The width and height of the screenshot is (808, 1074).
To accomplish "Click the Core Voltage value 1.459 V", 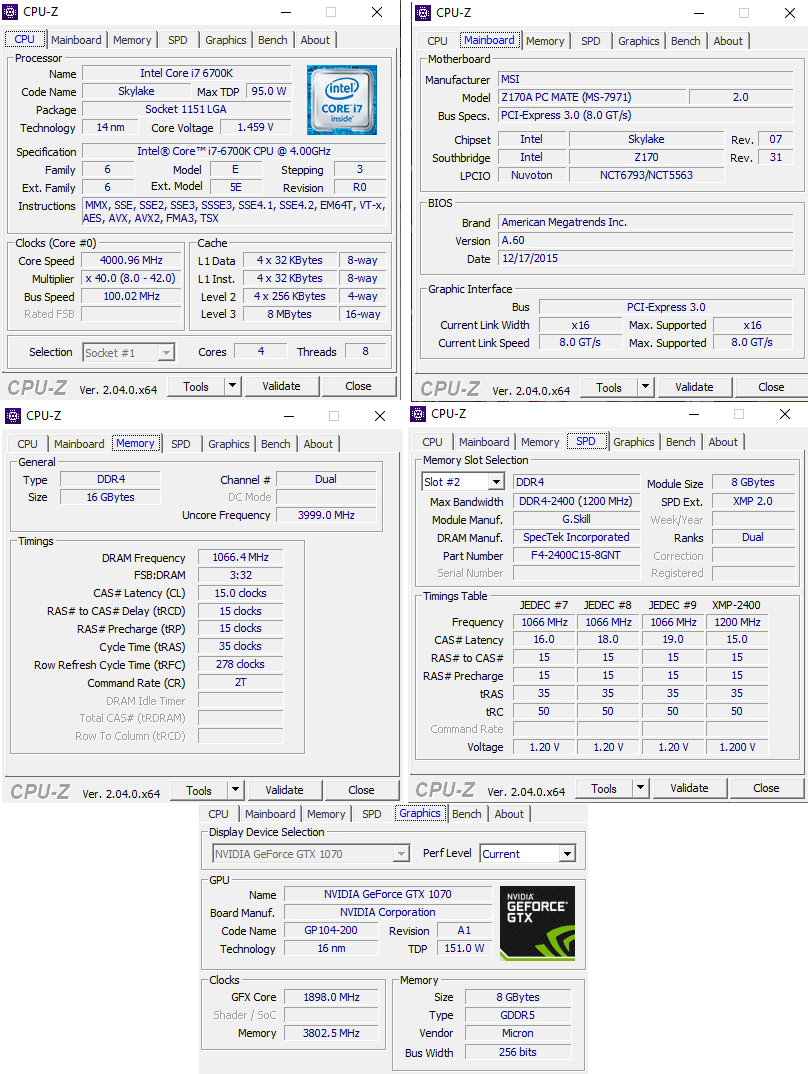I will pos(255,127).
